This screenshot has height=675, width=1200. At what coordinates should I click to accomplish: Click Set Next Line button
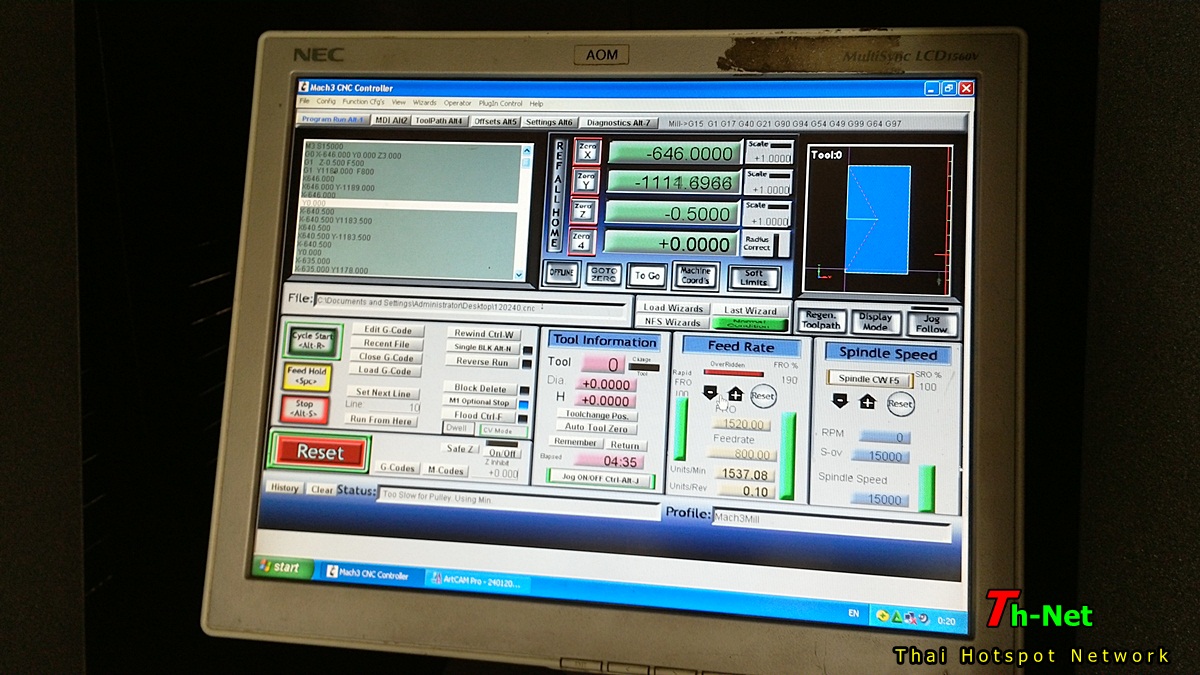[x=384, y=394]
